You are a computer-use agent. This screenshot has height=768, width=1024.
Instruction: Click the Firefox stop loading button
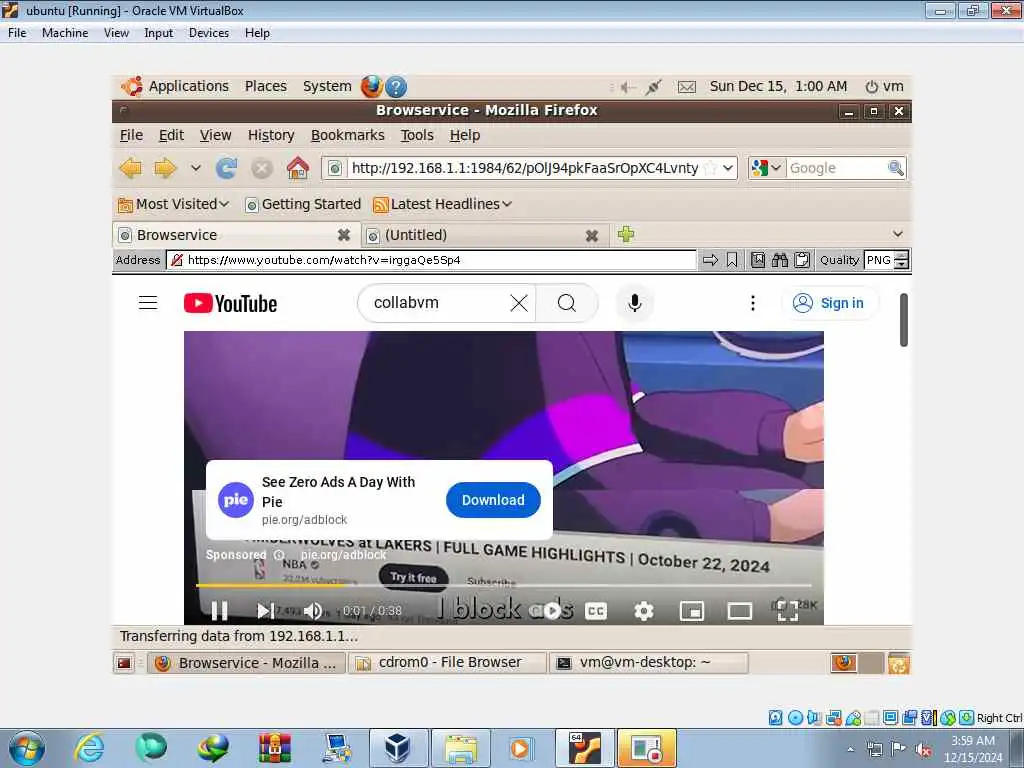pyautogui.click(x=262, y=168)
